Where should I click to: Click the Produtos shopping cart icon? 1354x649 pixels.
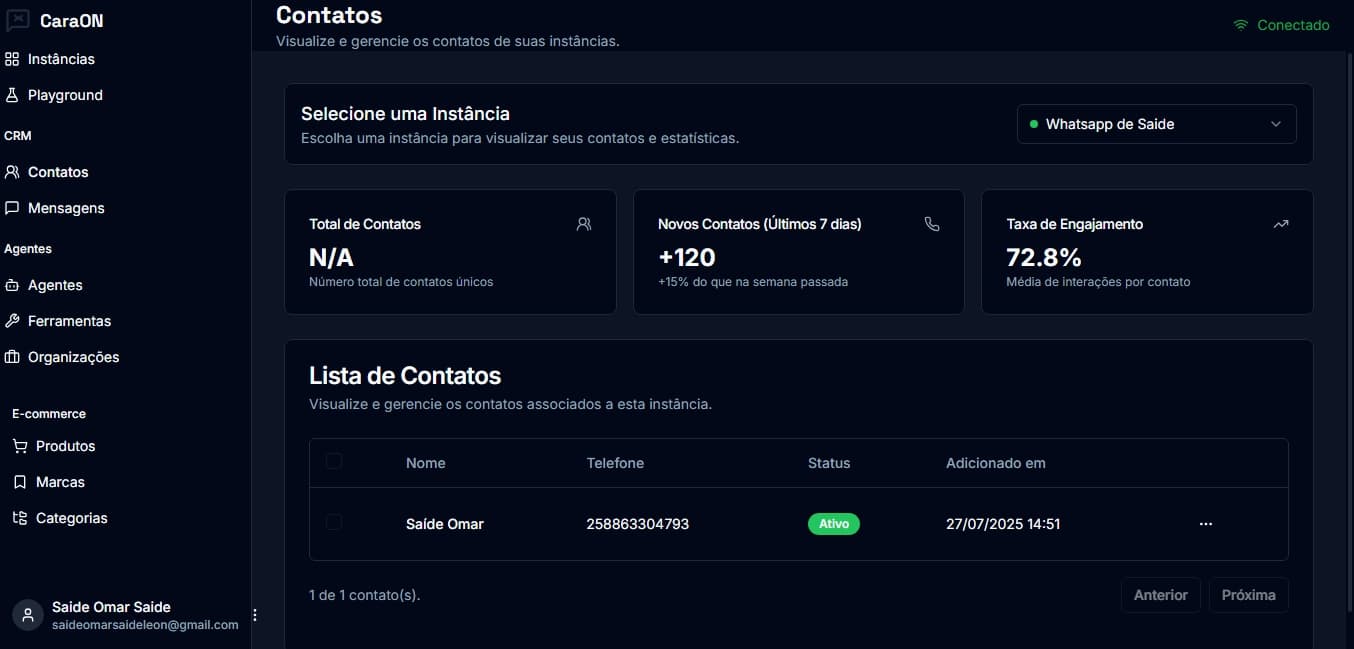point(19,446)
